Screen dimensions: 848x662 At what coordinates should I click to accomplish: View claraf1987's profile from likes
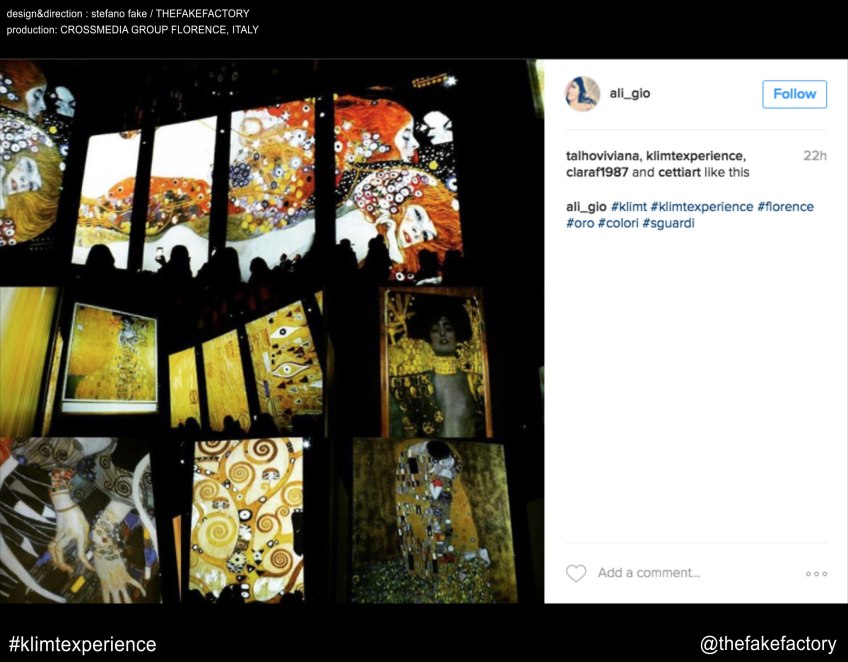(597, 173)
